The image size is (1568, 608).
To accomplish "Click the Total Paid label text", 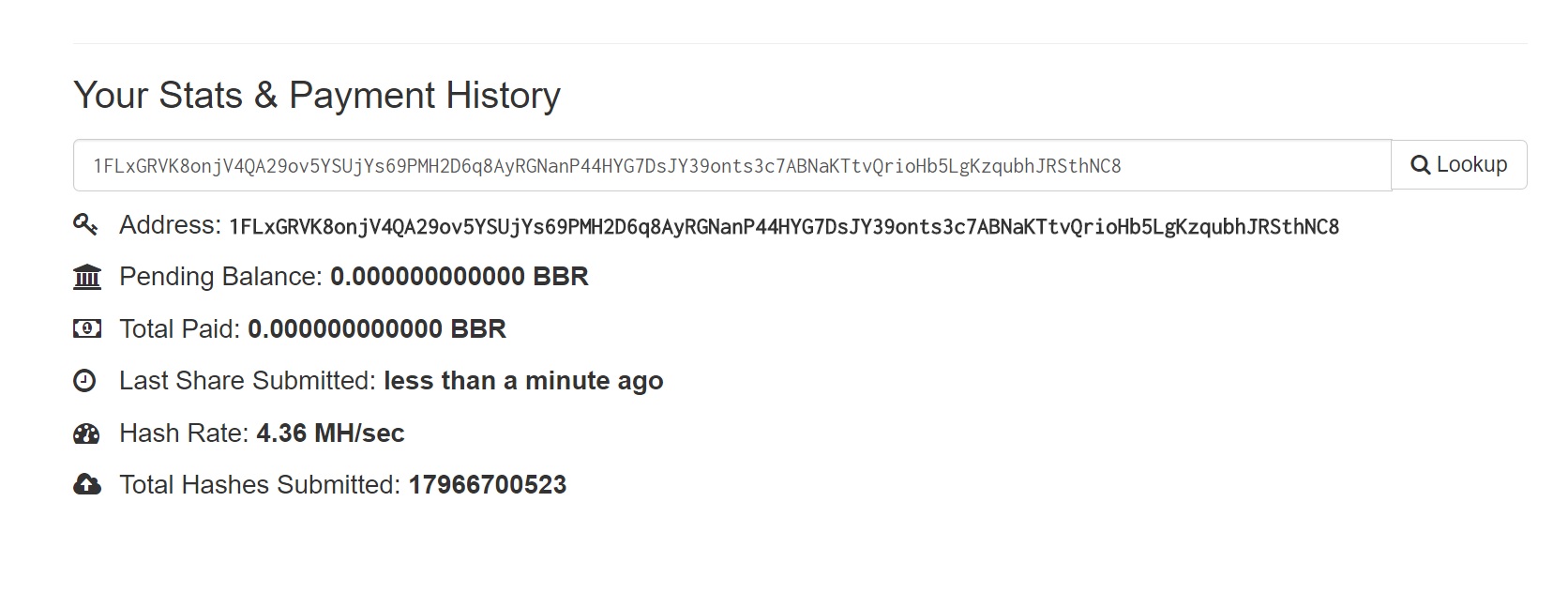I will pyautogui.click(x=180, y=328).
